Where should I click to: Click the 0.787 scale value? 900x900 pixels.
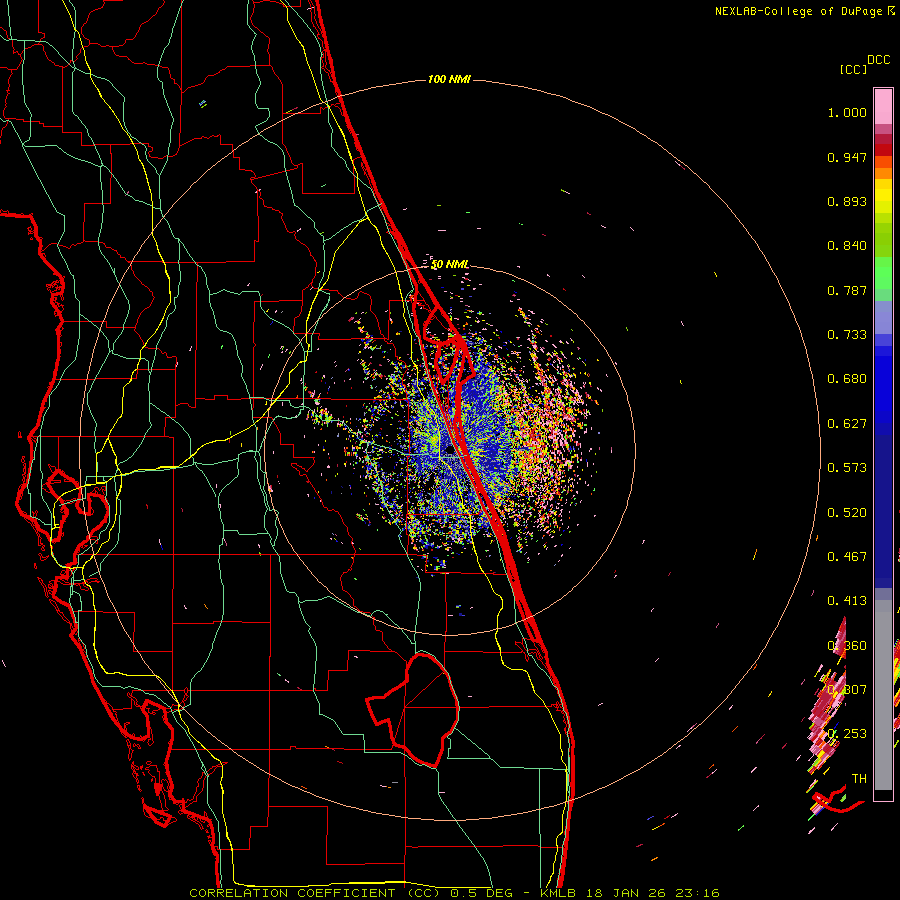[x=847, y=290]
